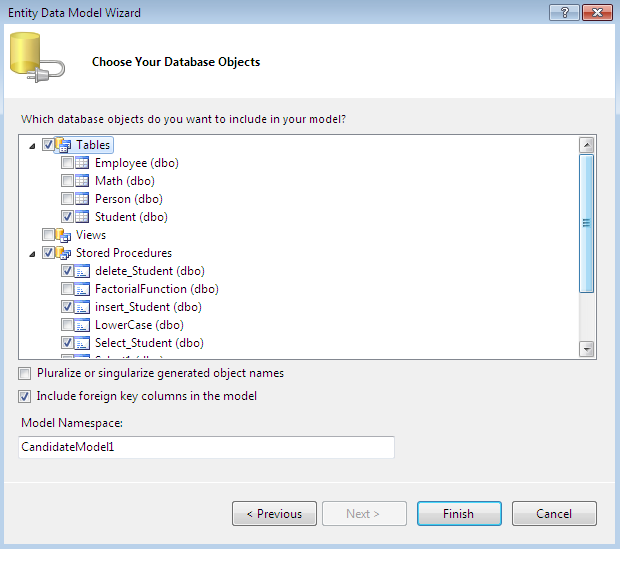The height and width of the screenshot is (572, 620).
Task: Close the wizard with the X button
Action: (597, 13)
